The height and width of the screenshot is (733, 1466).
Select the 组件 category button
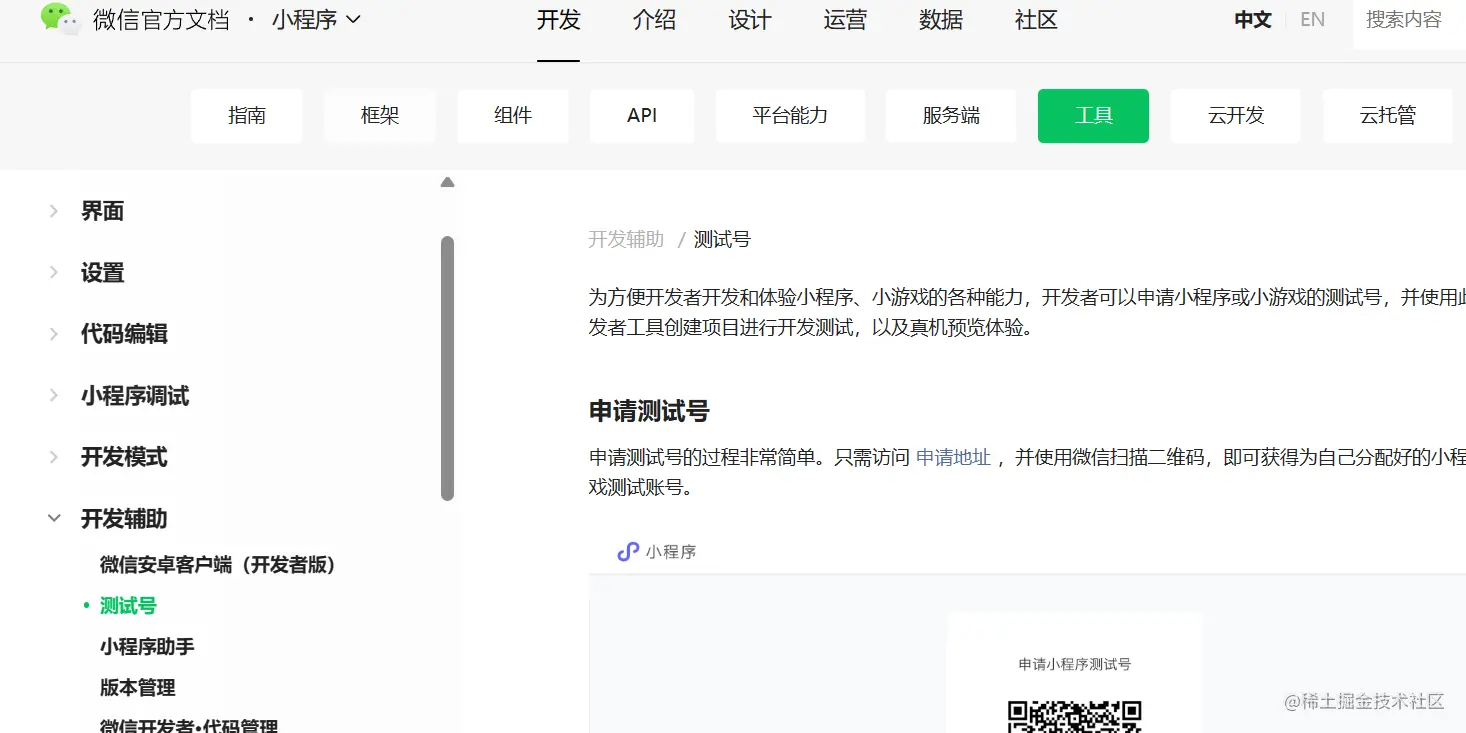pos(513,116)
